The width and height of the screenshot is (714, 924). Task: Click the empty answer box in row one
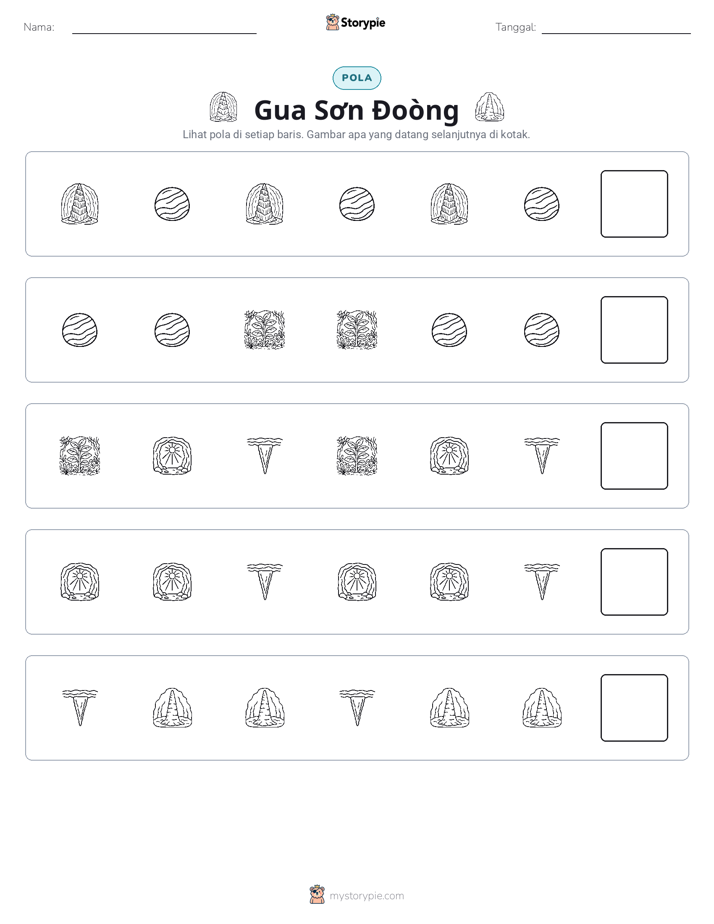tap(634, 204)
